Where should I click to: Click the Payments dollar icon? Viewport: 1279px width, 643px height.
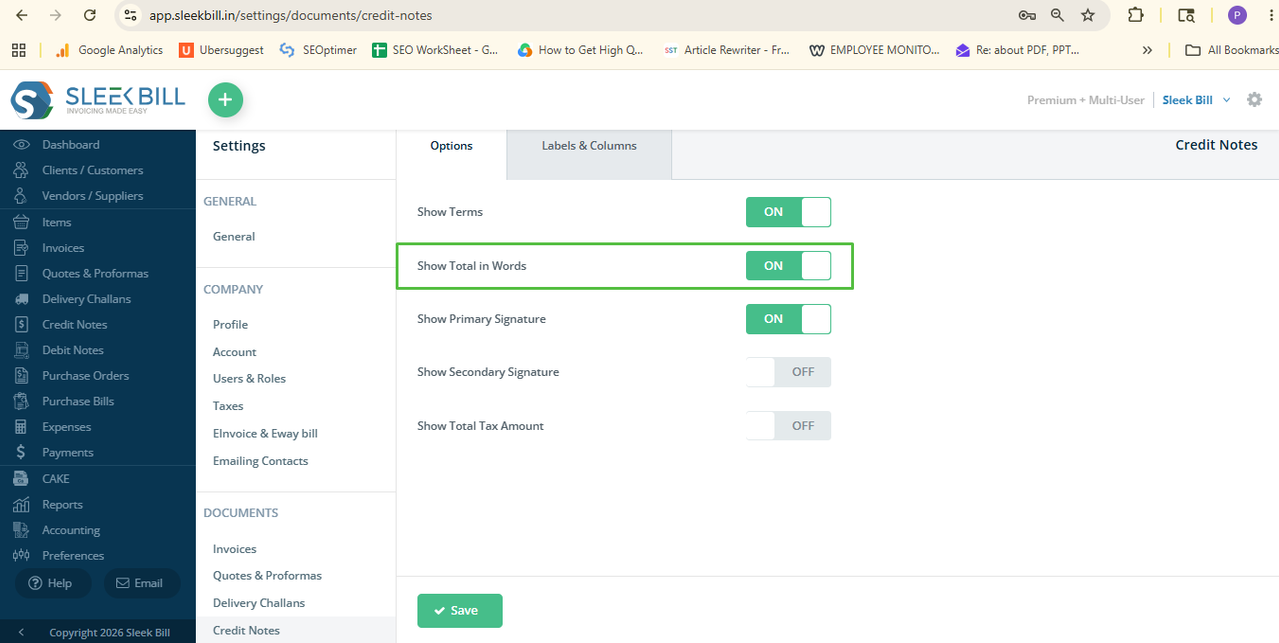[x=21, y=452]
